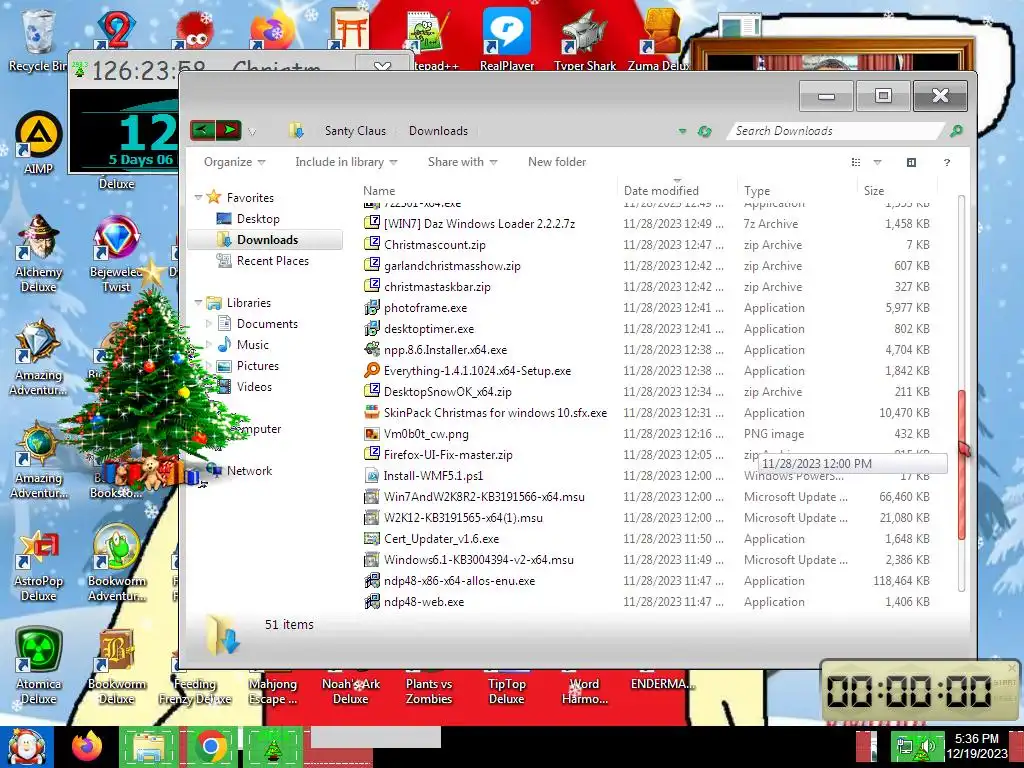Click Christmas tree taskbar icon
Screen dimensions: 1024x768
click(x=273, y=746)
